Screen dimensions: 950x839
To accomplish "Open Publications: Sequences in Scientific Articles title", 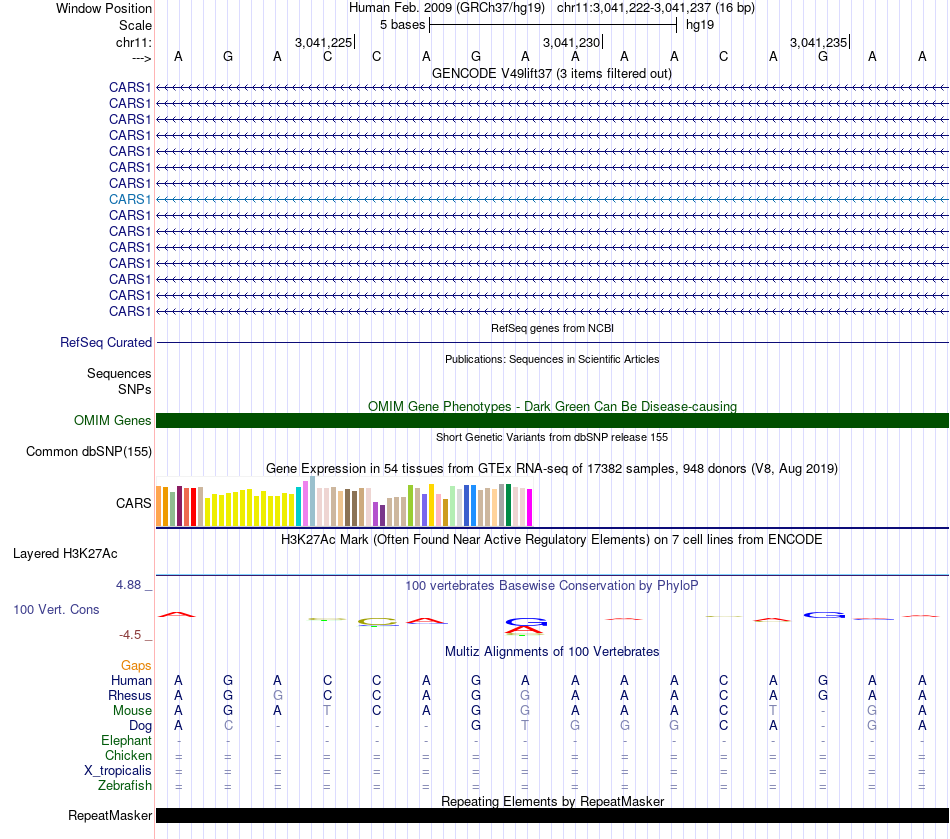I will click(x=552, y=359).
